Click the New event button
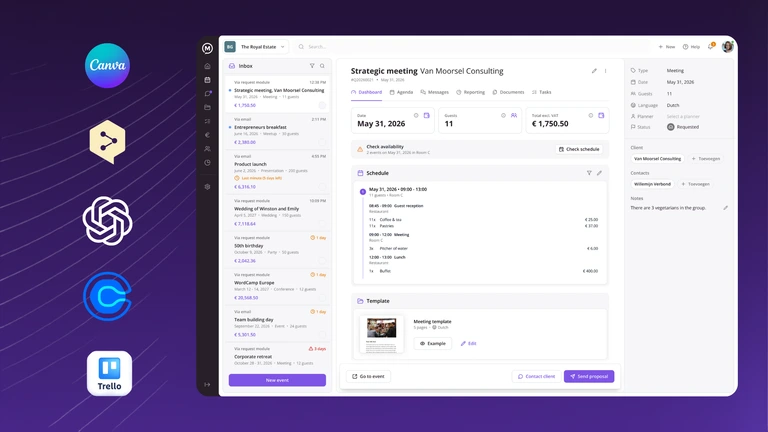 [x=277, y=380]
